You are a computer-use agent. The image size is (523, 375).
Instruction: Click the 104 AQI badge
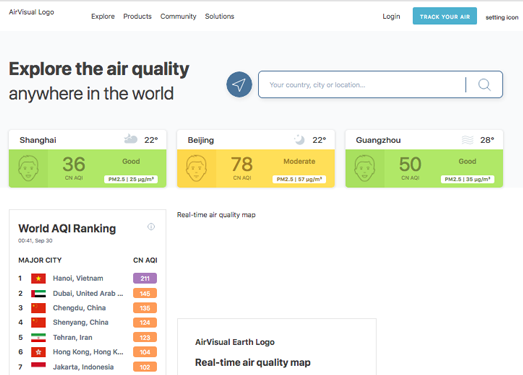click(145, 352)
